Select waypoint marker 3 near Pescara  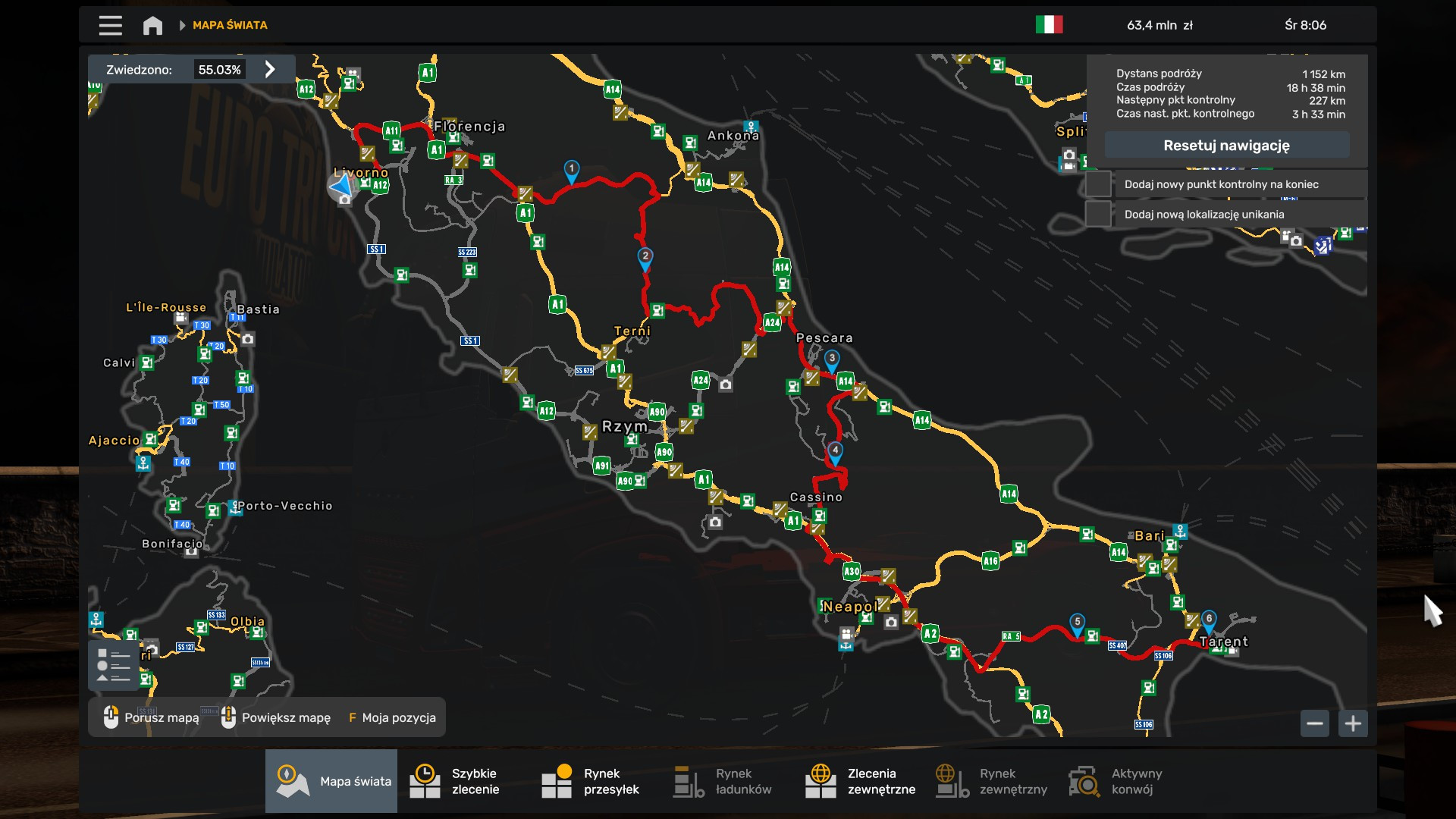pos(832,359)
